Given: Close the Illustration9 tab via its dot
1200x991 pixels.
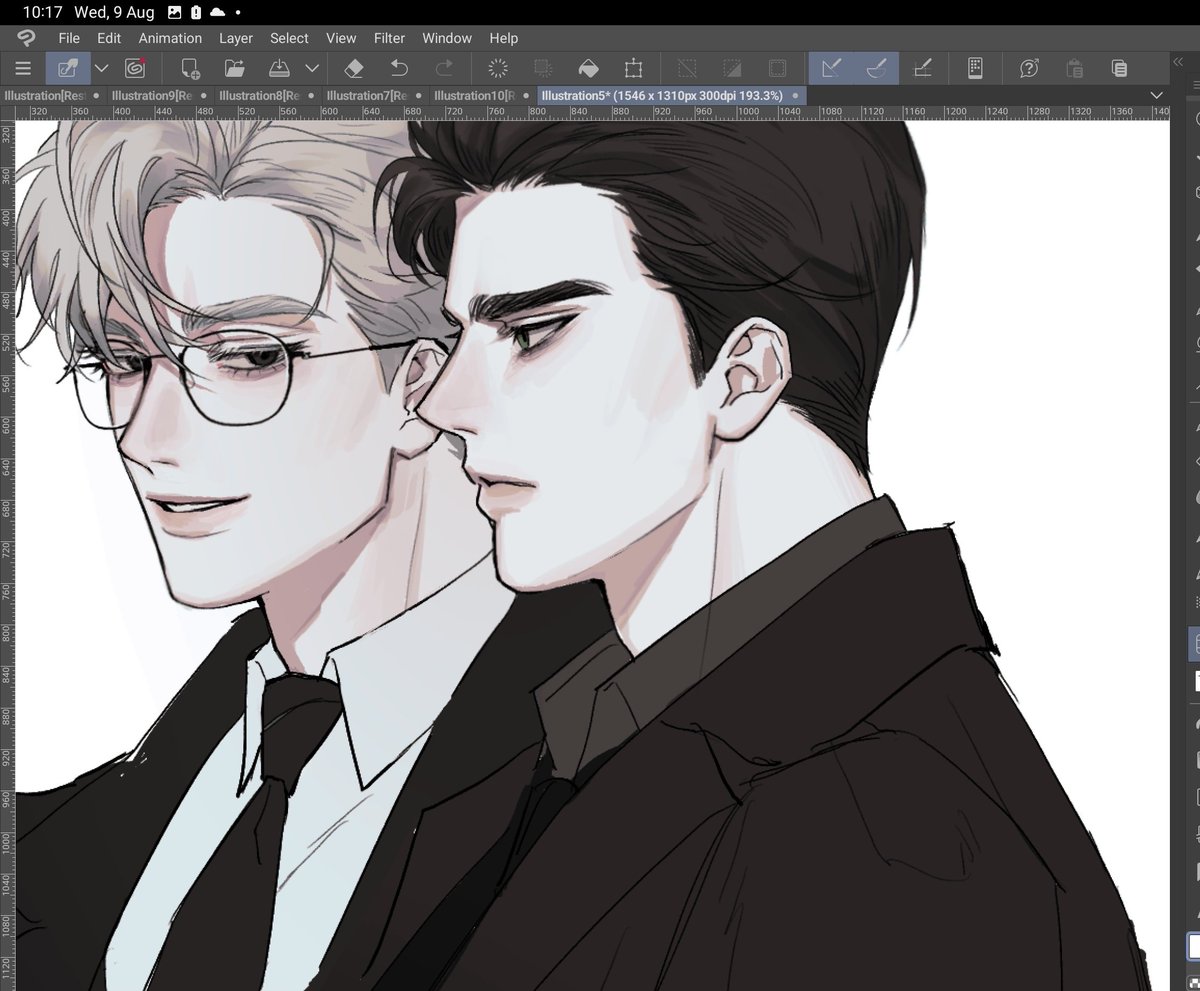Looking at the screenshot, I should coord(203,96).
